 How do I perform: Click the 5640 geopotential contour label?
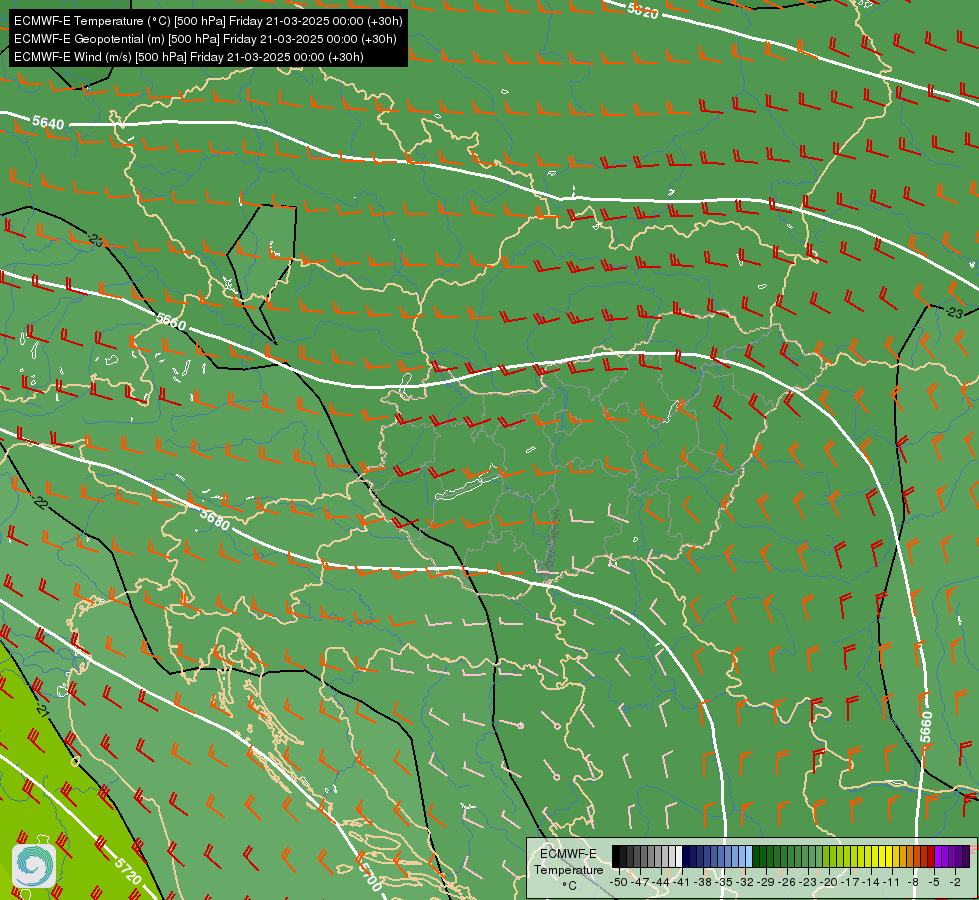pyautogui.click(x=48, y=122)
